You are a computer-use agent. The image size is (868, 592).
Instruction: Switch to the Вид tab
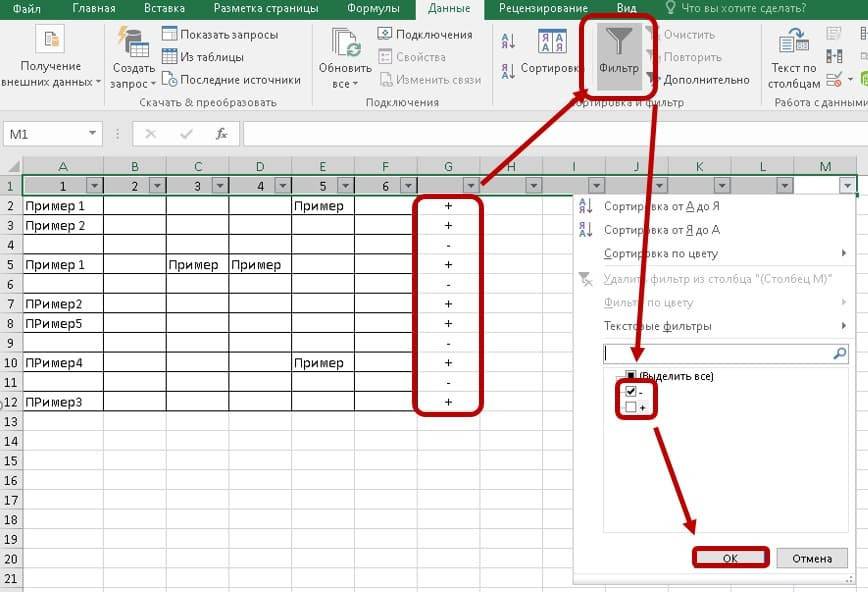[626, 8]
